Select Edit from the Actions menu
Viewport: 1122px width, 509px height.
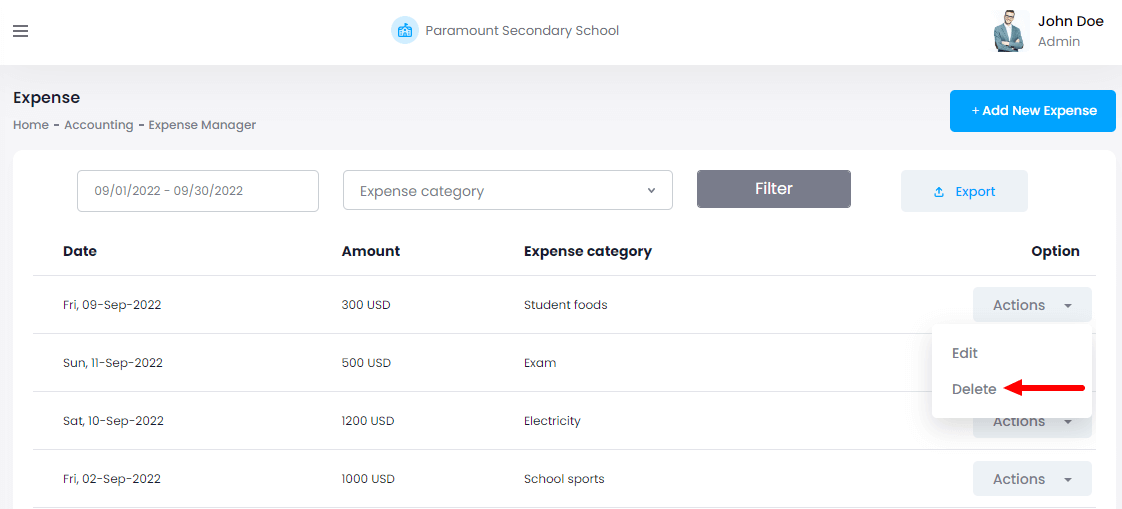(965, 353)
